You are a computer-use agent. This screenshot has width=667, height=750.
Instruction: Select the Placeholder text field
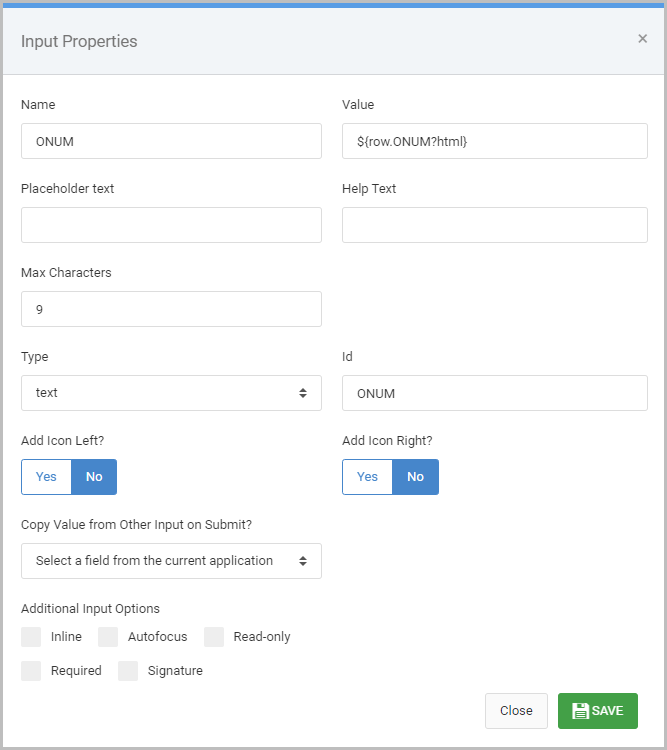(x=171, y=225)
